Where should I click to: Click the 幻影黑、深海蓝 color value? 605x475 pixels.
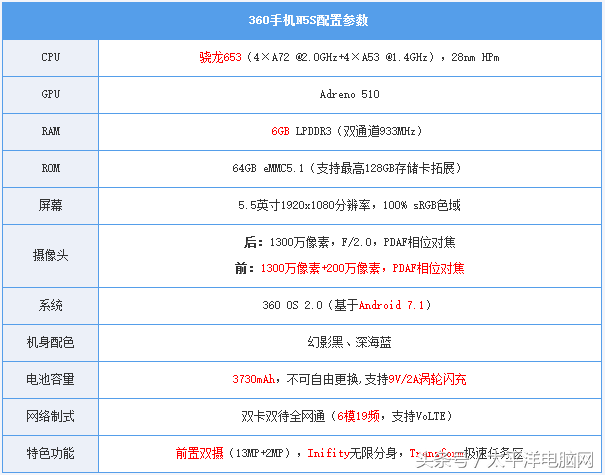click(350, 342)
